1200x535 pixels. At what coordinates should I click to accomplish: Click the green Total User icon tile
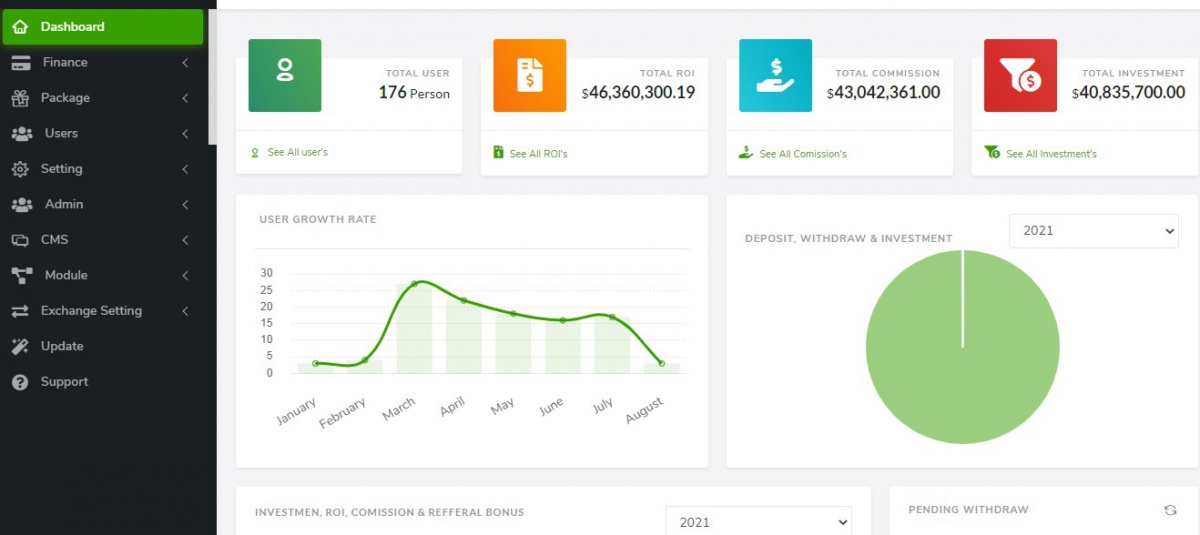point(285,75)
